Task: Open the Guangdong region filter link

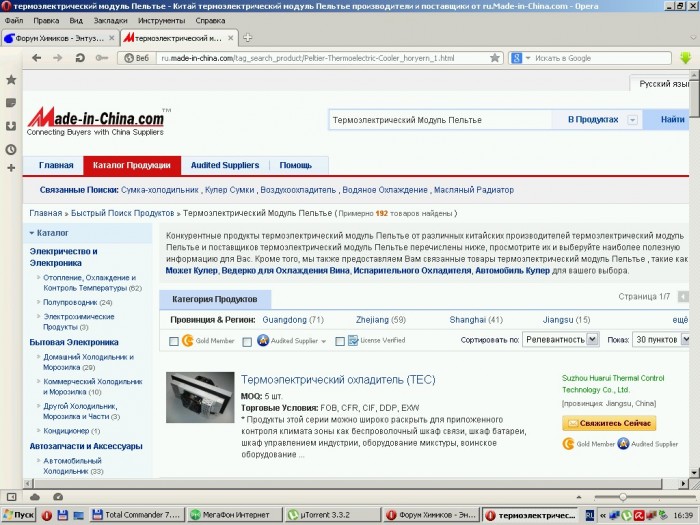Action: 292,319
